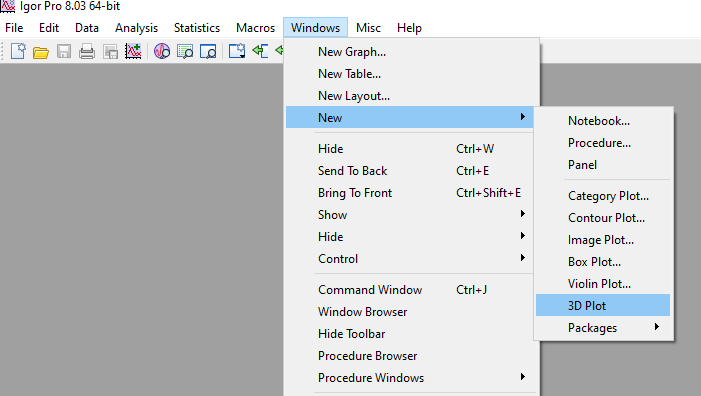Choose Violin Plot... entry
Image resolution: width=701 pixels, height=396 pixels.
pyautogui.click(x=603, y=284)
